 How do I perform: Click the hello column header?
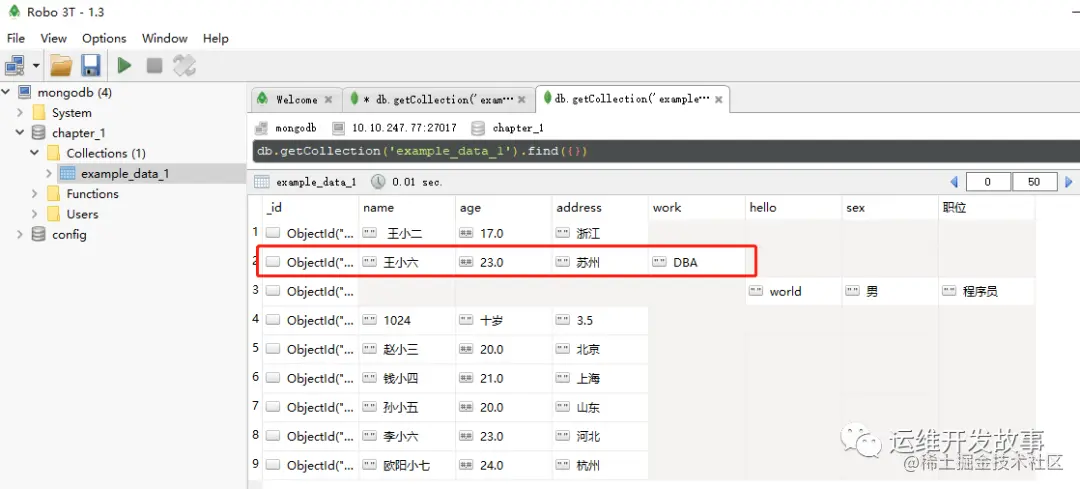[793, 207]
